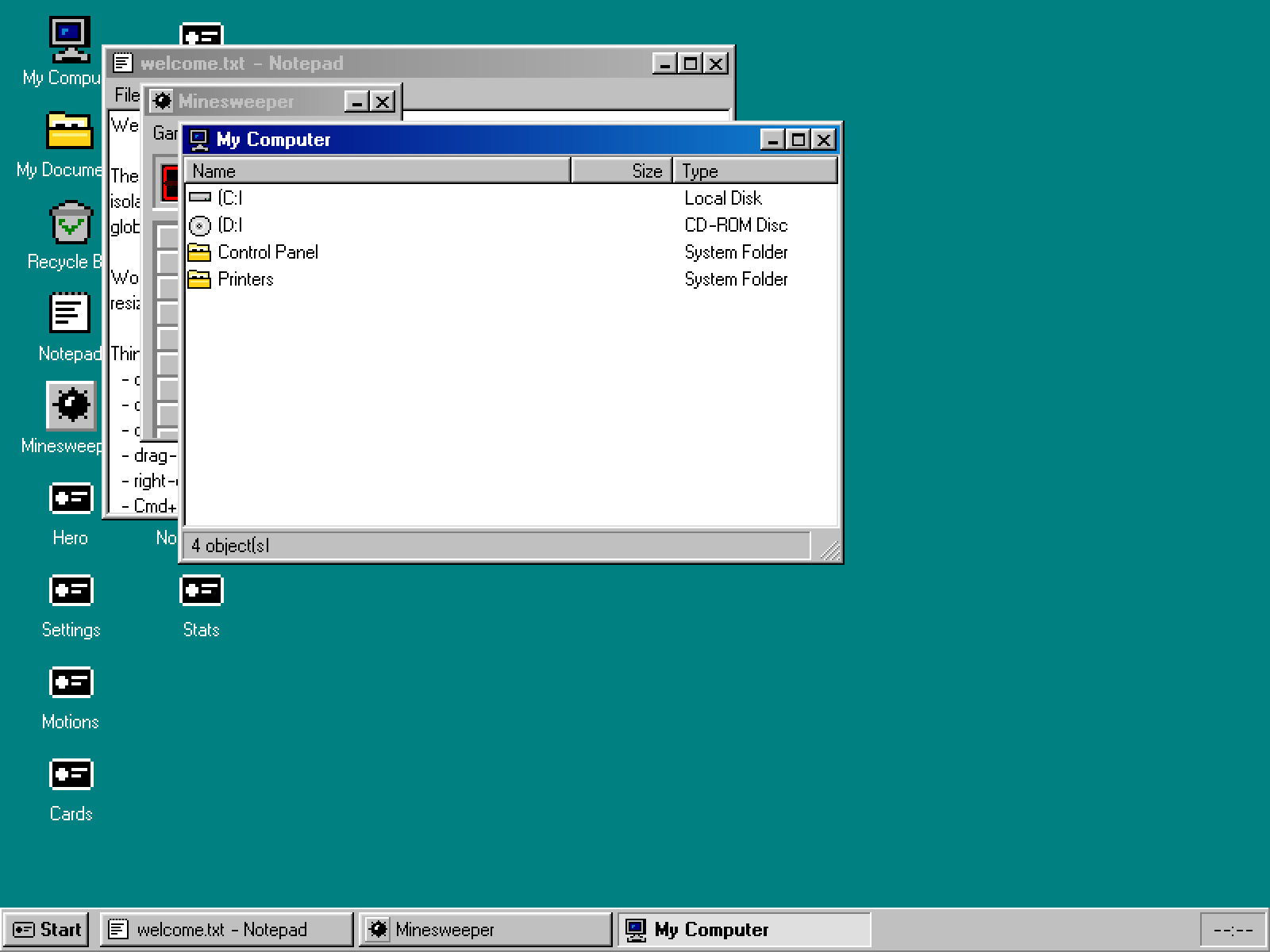The width and height of the screenshot is (1270, 952).
Task: Click the 'Control Panel' name text
Action: (x=267, y=252)
